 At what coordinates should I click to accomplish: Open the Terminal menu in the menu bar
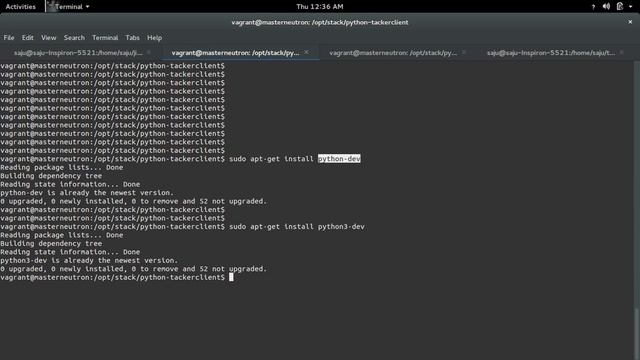[105, 38]
